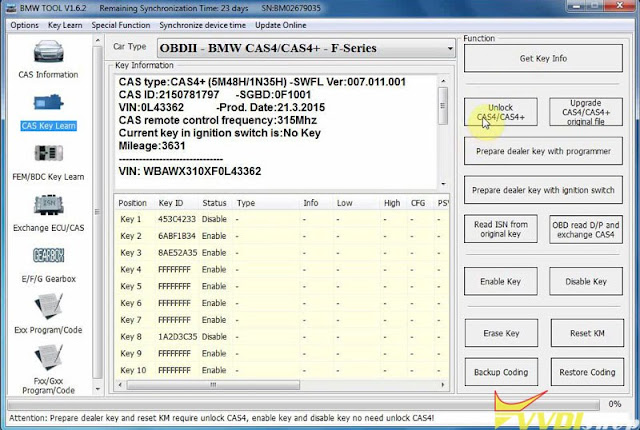Click the VIN: WBAWX310XF0L43362 text line
This screenshot has width=640, height=430.
(x=190, y=171)
